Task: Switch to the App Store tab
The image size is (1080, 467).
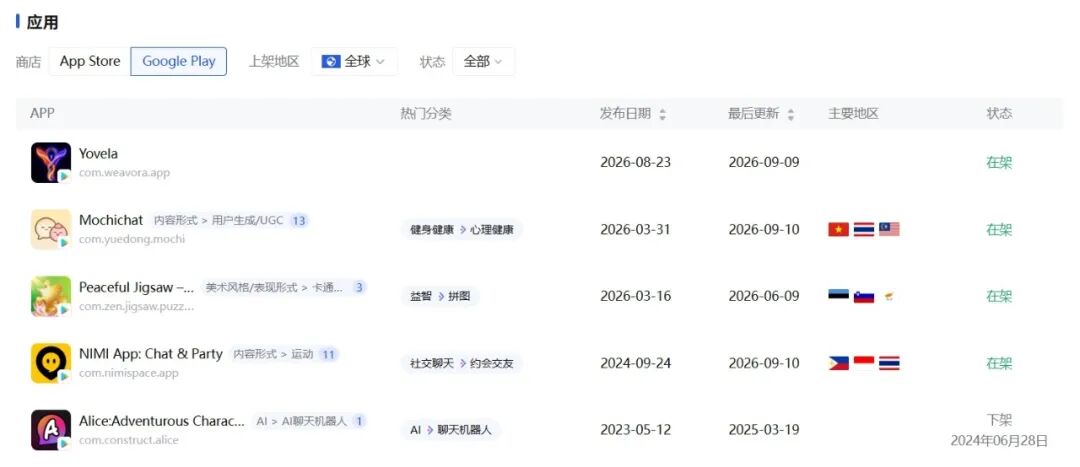Action: click(90, 61)
